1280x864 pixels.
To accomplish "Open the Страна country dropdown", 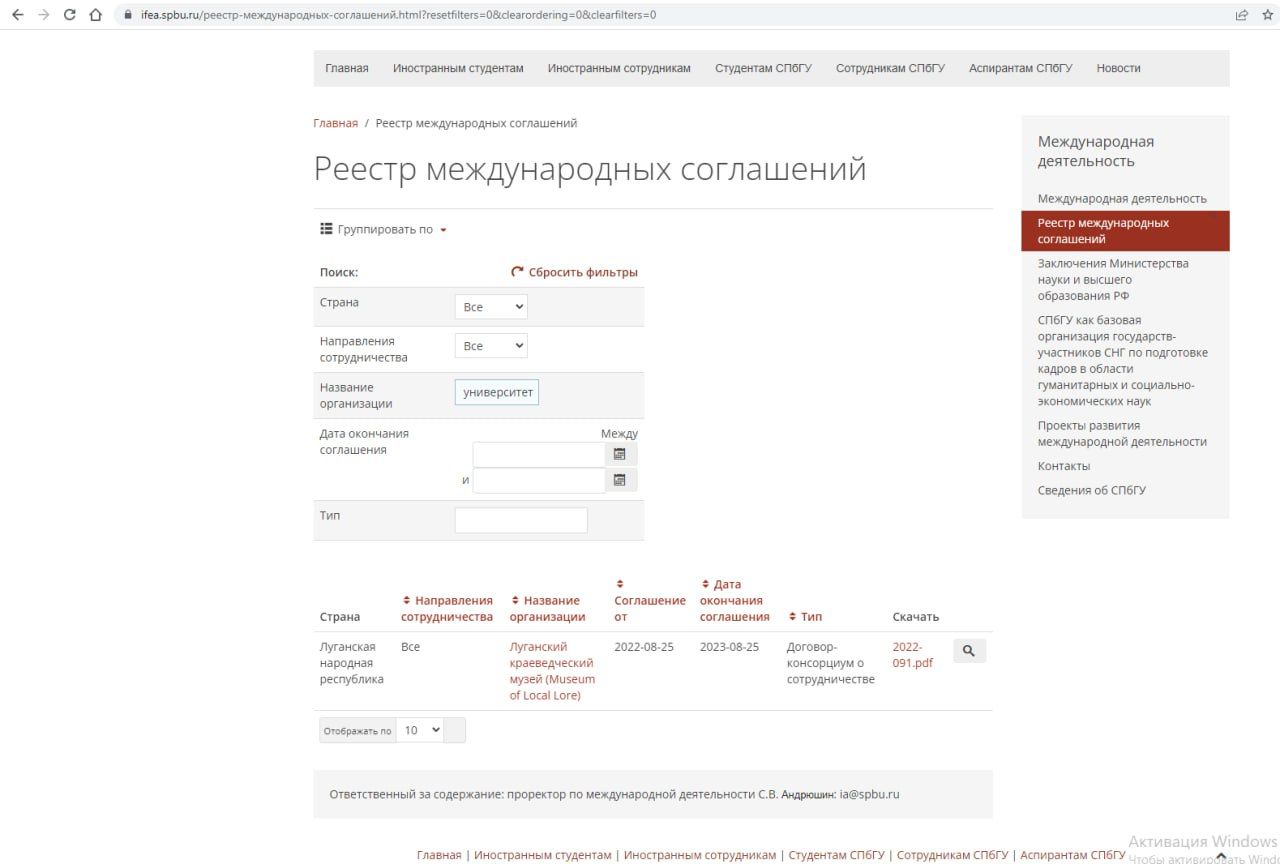I will tap(491, 307).
